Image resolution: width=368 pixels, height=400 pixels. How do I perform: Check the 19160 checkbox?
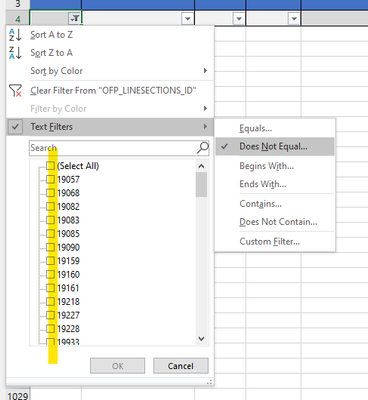point(50,274)
